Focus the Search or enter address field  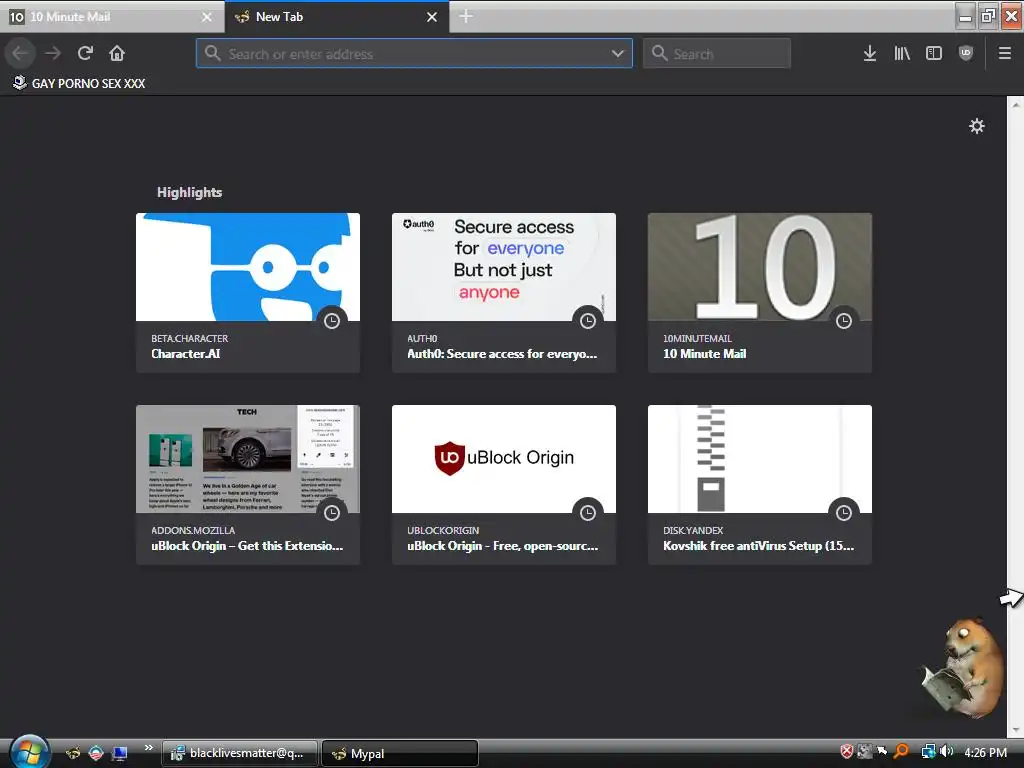(414, 54)
